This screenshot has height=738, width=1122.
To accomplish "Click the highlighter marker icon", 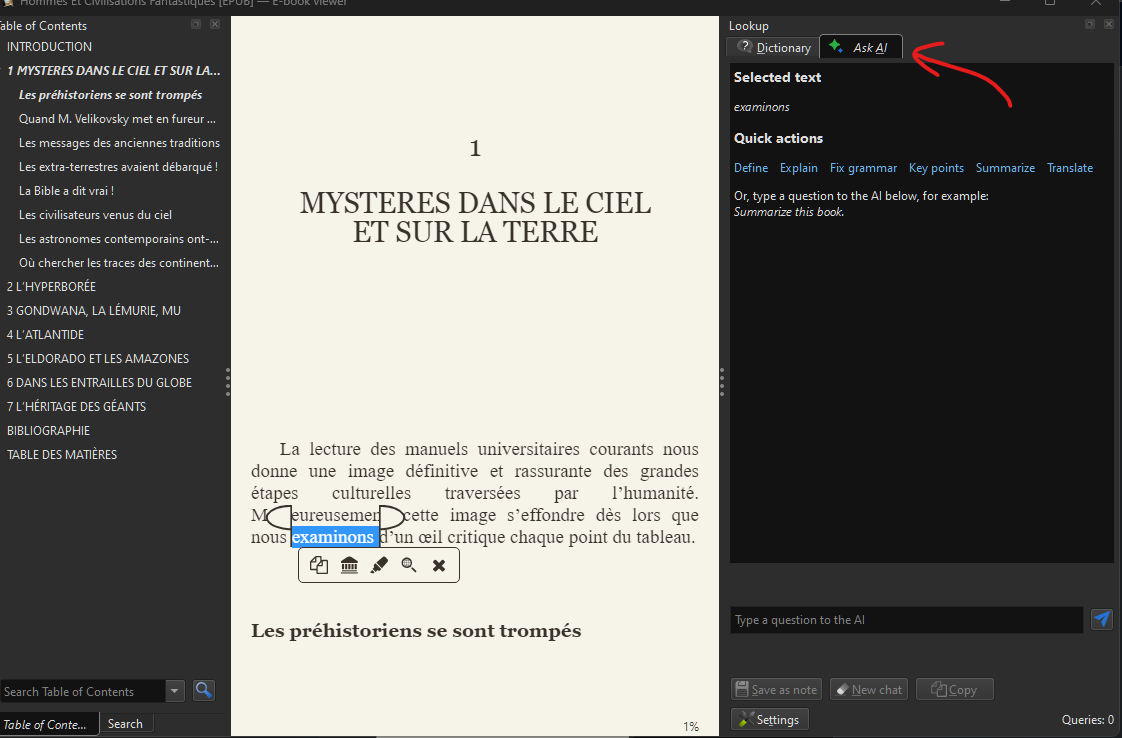I will pyautogui.click(x=379, y=565).
